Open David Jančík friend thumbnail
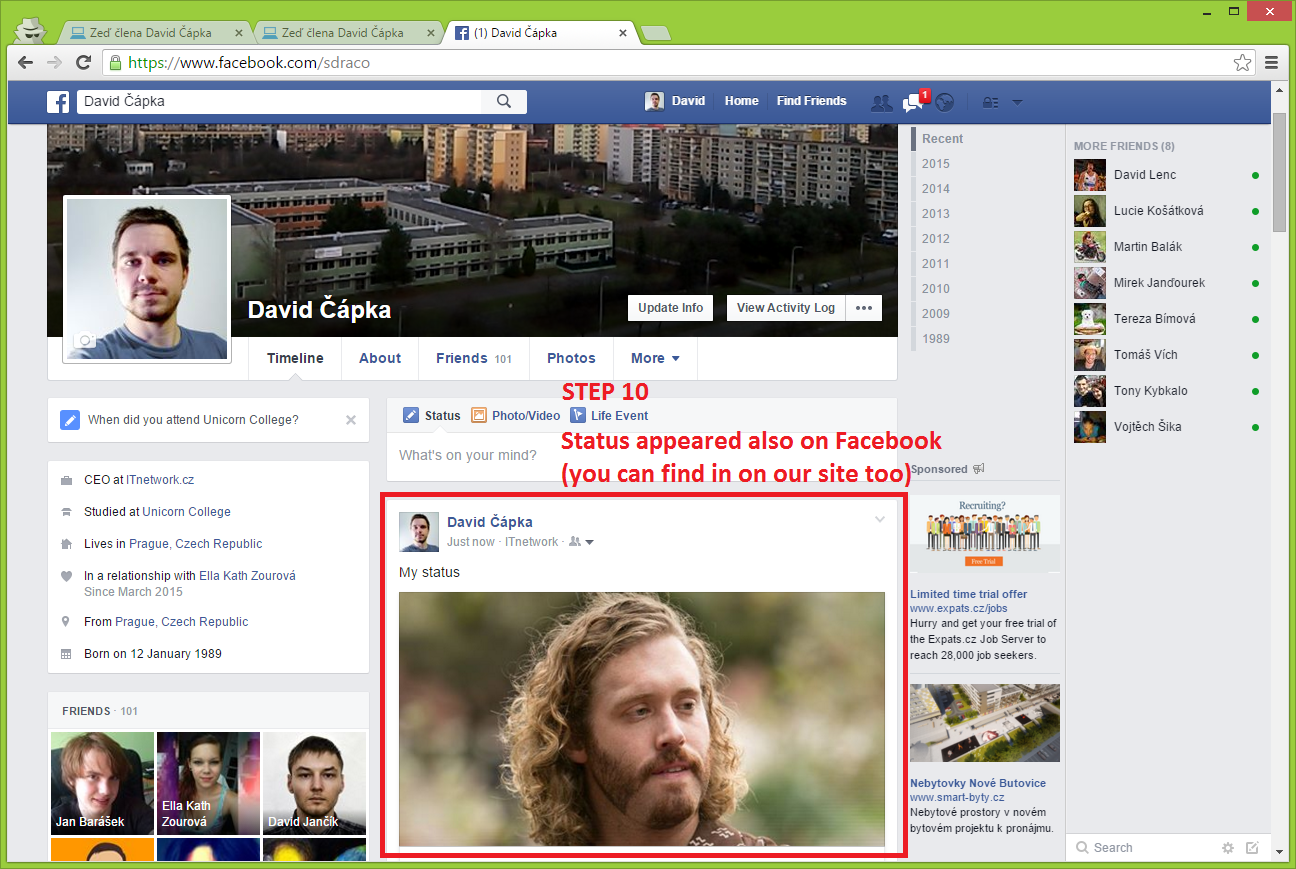This screenshot has height=869, width=1296. coord(315,783)
